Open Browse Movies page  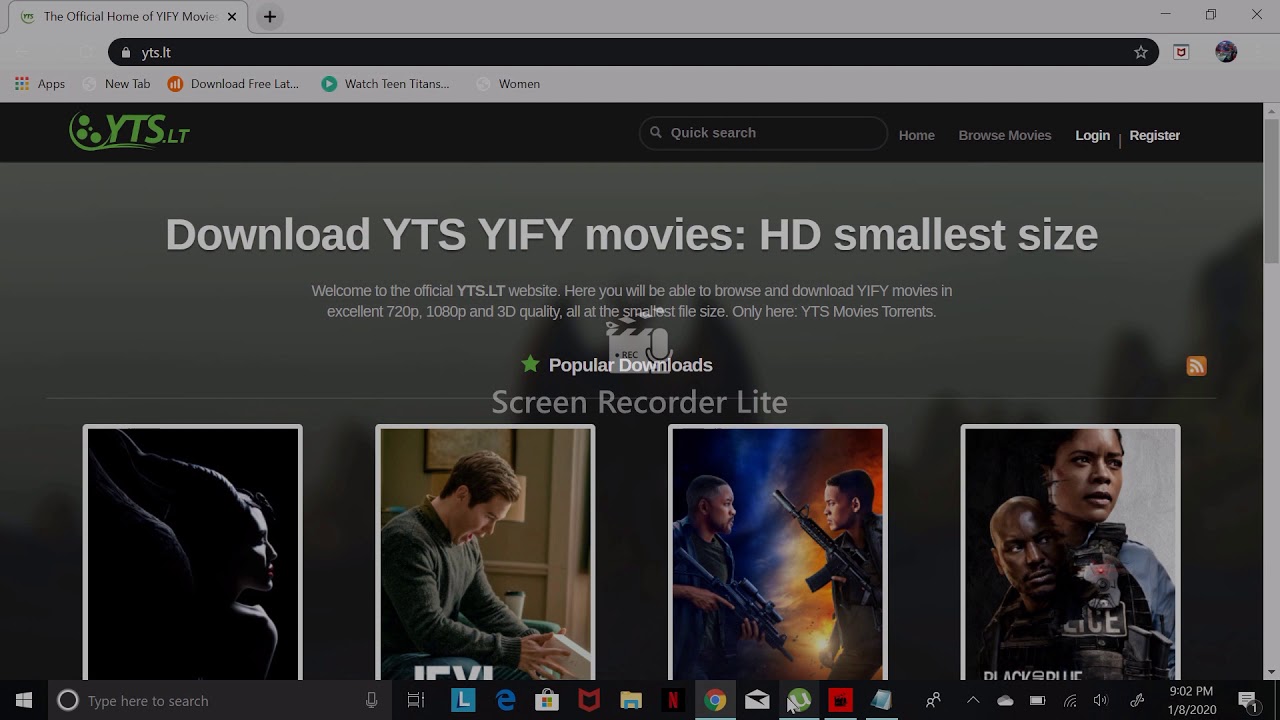coord(1004,135)
